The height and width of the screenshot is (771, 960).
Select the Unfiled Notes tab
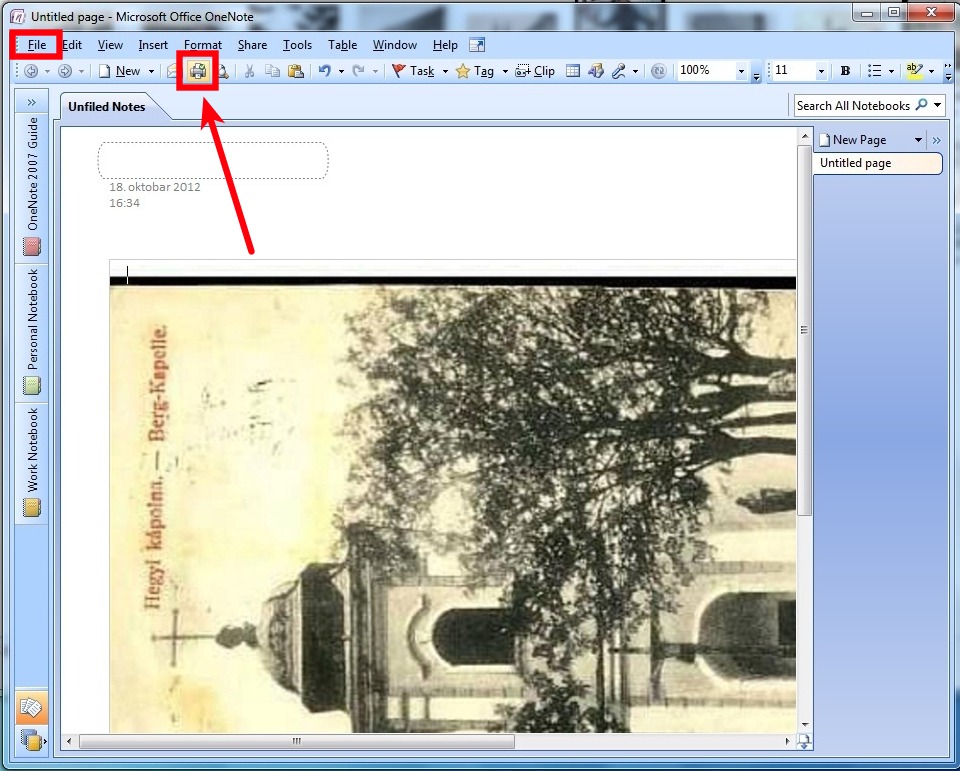coord(107,107)
